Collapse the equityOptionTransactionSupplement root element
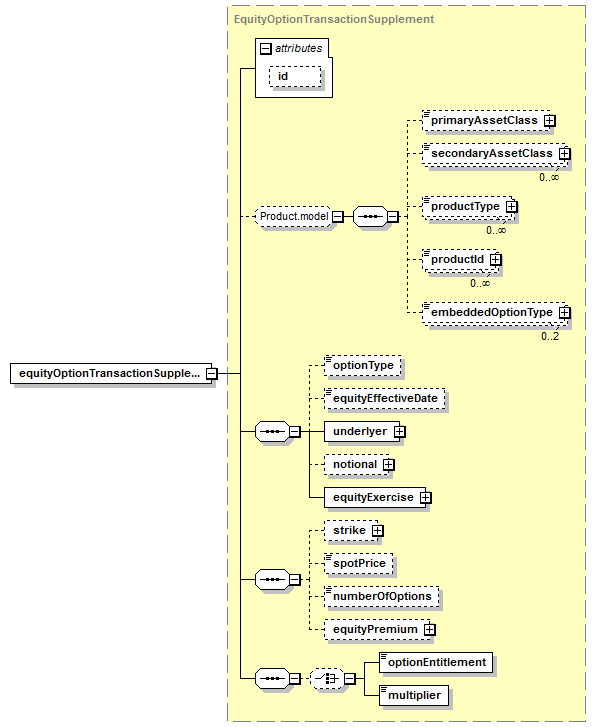 tap(211, 373)
